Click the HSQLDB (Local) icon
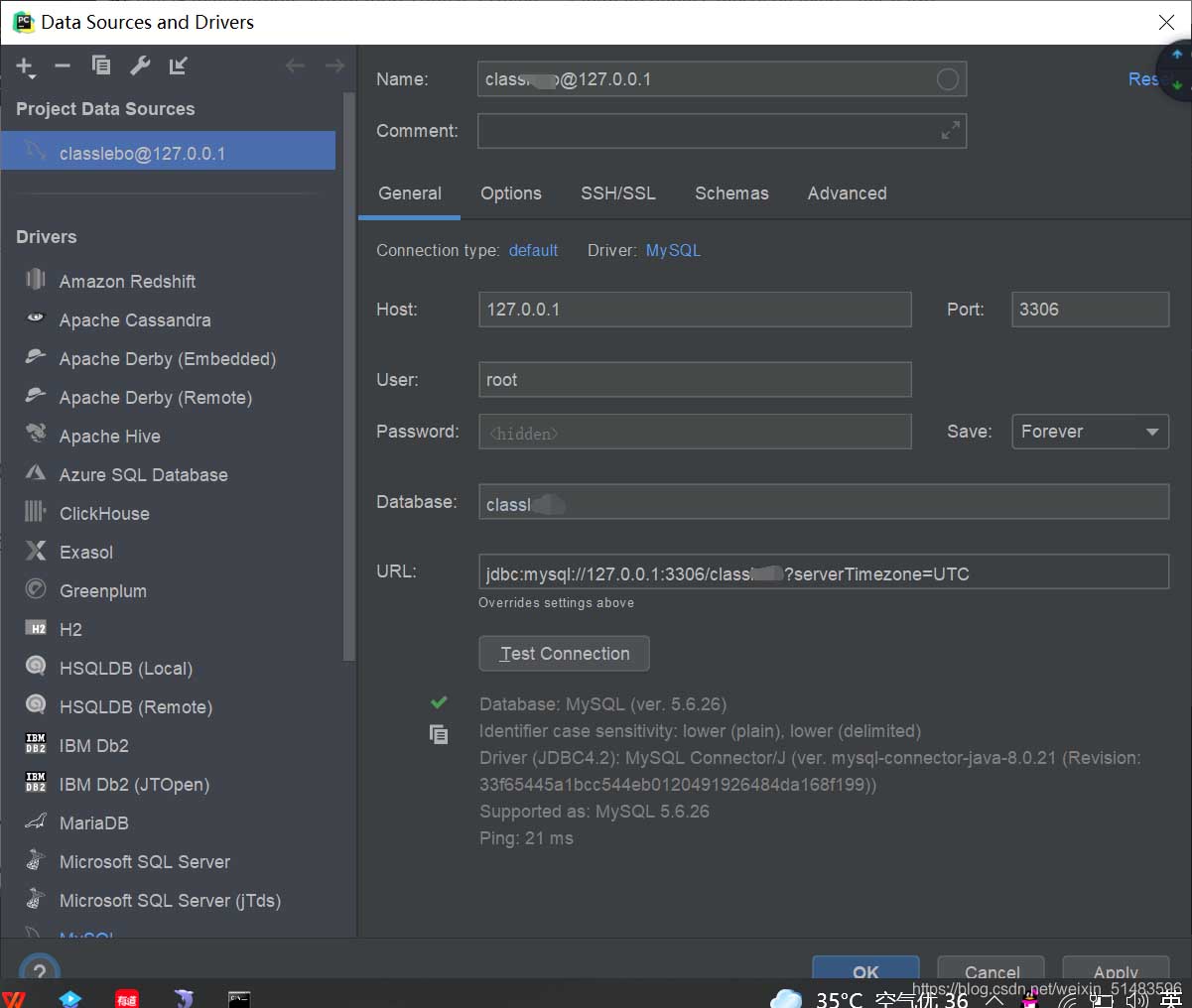 (x=36, y=667)
